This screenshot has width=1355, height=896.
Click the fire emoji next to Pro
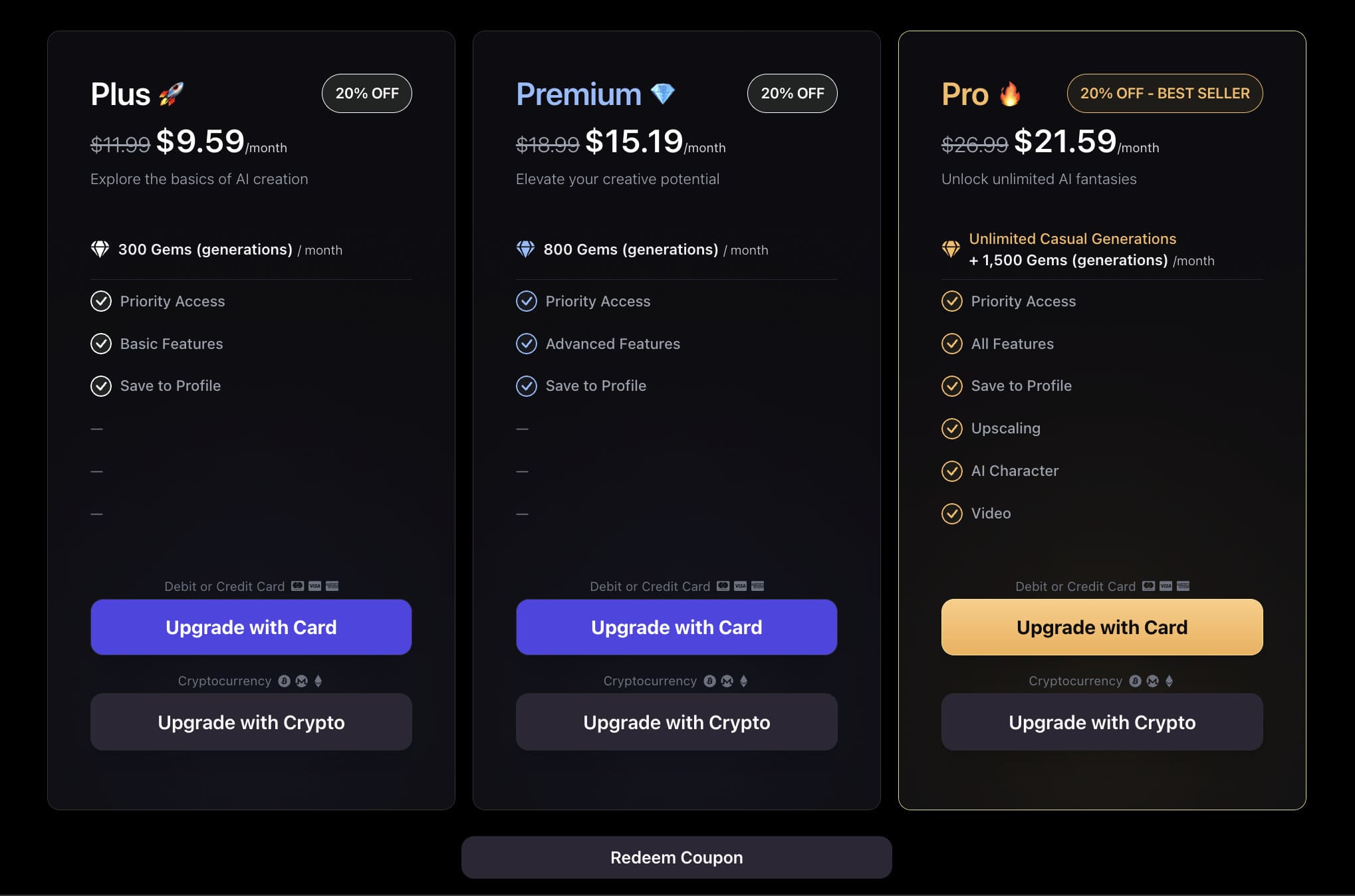(1010, 94)
